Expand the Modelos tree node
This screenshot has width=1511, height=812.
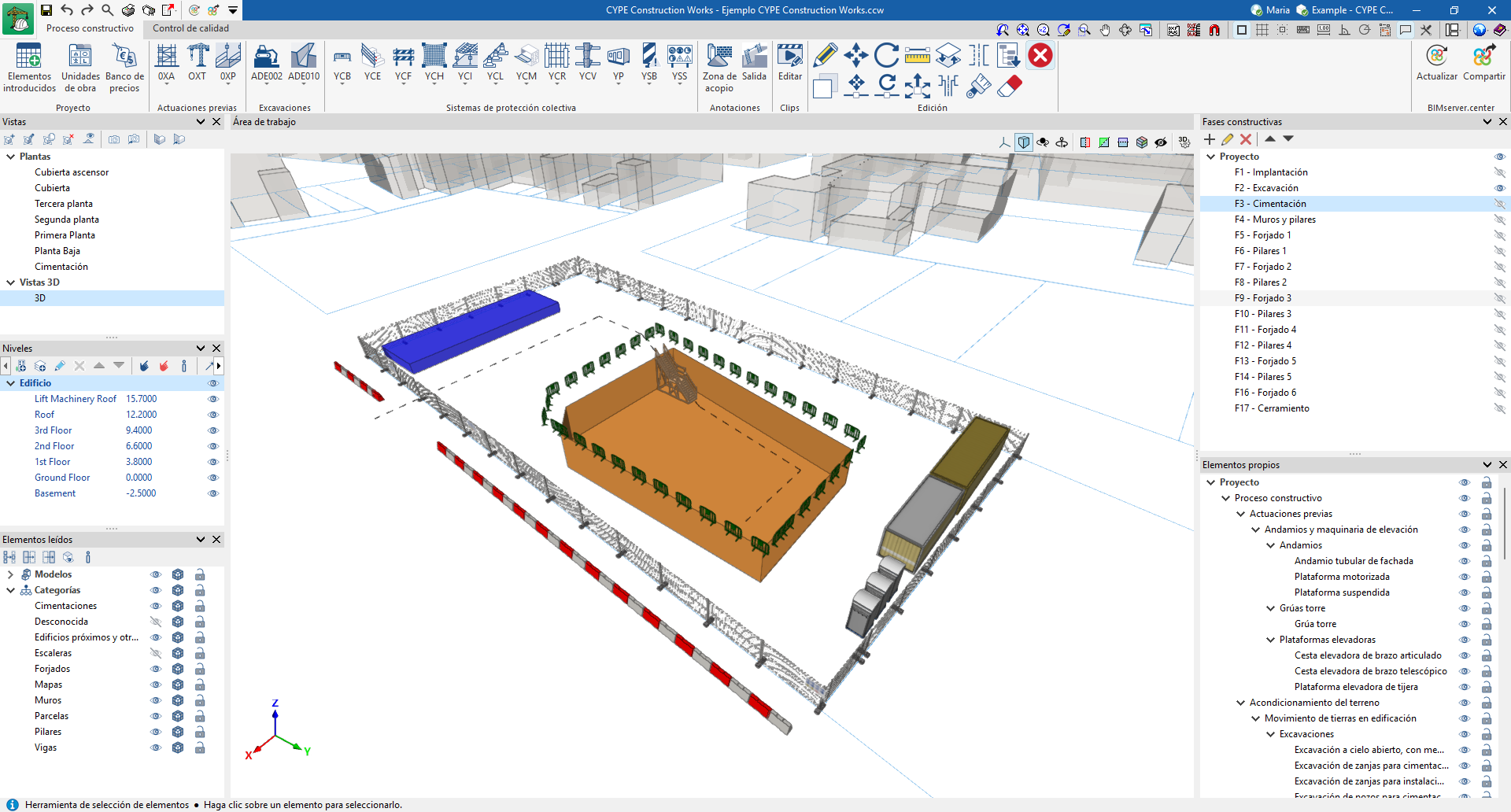[x=11, y=574]
